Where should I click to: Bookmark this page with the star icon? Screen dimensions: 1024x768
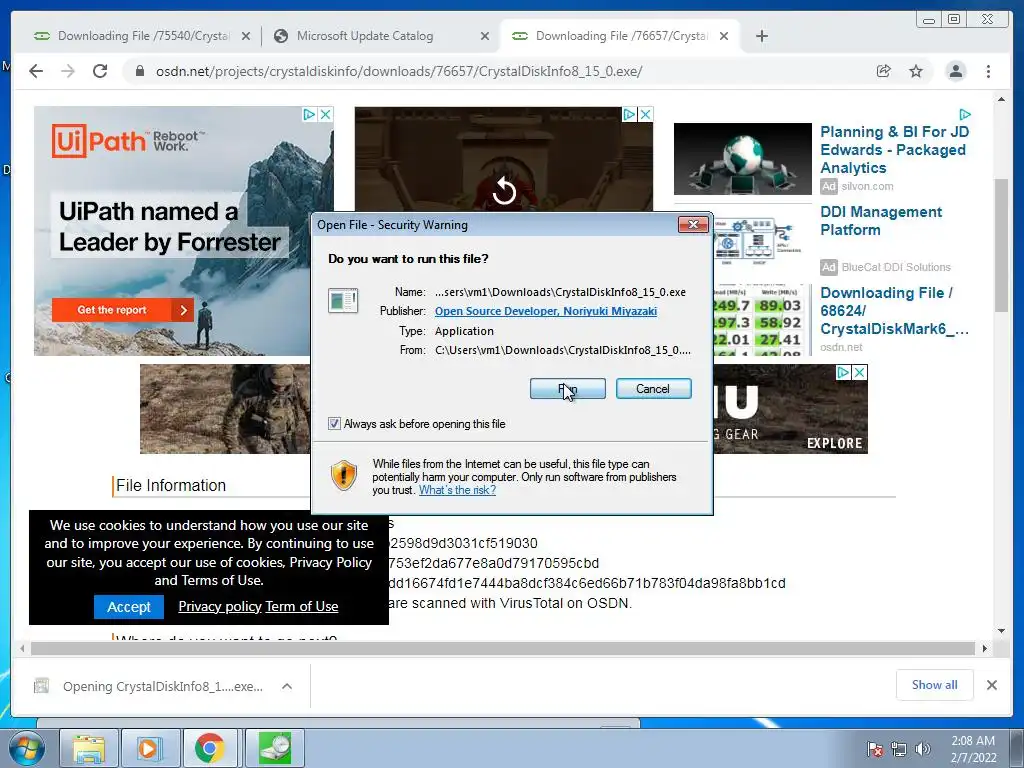pyautogui.click(x=916, y=71)
